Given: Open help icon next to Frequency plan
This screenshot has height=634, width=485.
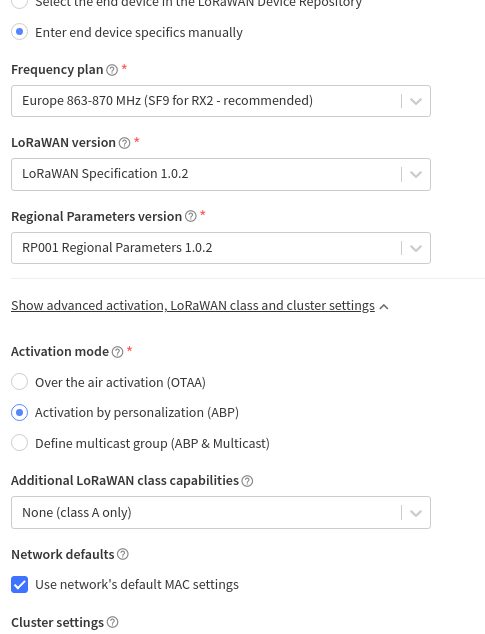Looking at the screenshot, I should [x=112, y=70].
